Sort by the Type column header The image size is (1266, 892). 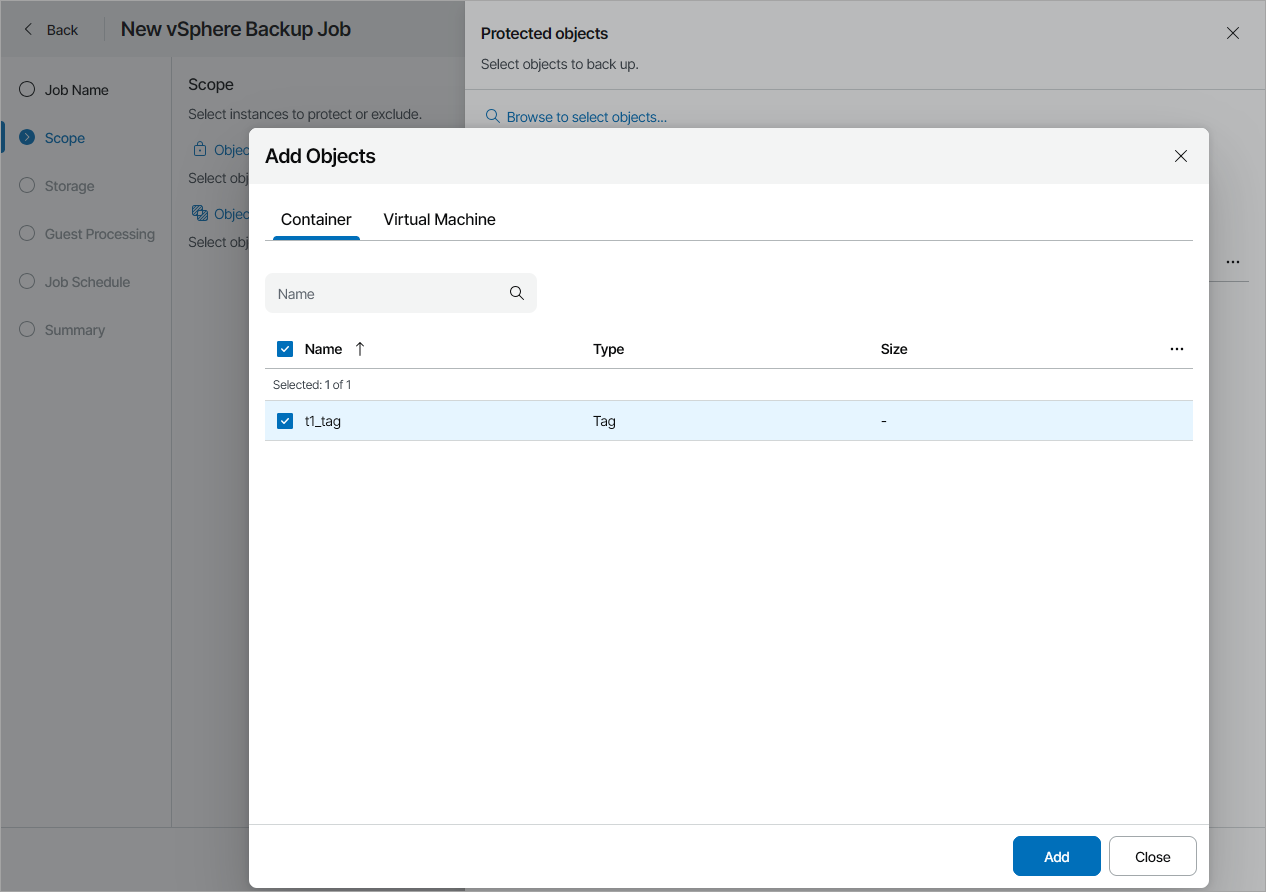(608, 349)
